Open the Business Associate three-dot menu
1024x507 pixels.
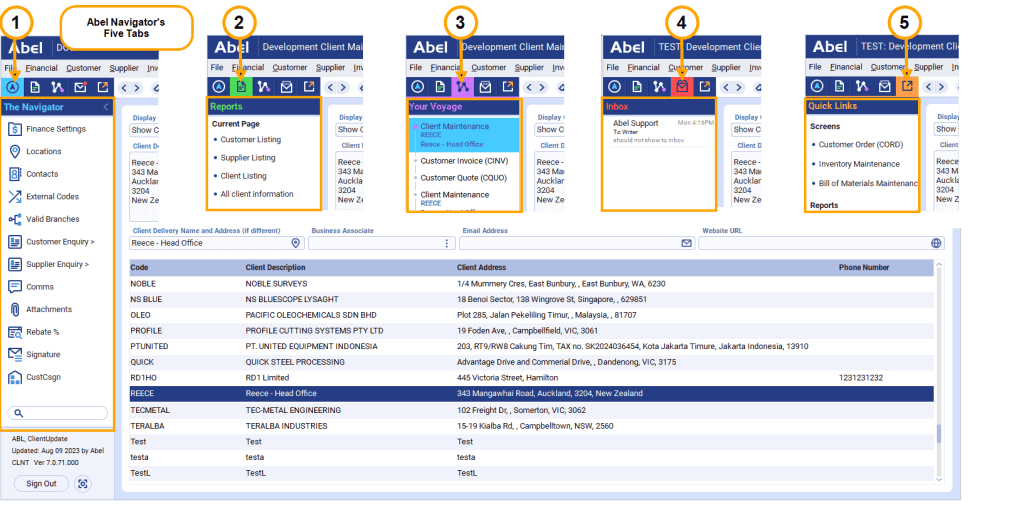pos(447,243)
